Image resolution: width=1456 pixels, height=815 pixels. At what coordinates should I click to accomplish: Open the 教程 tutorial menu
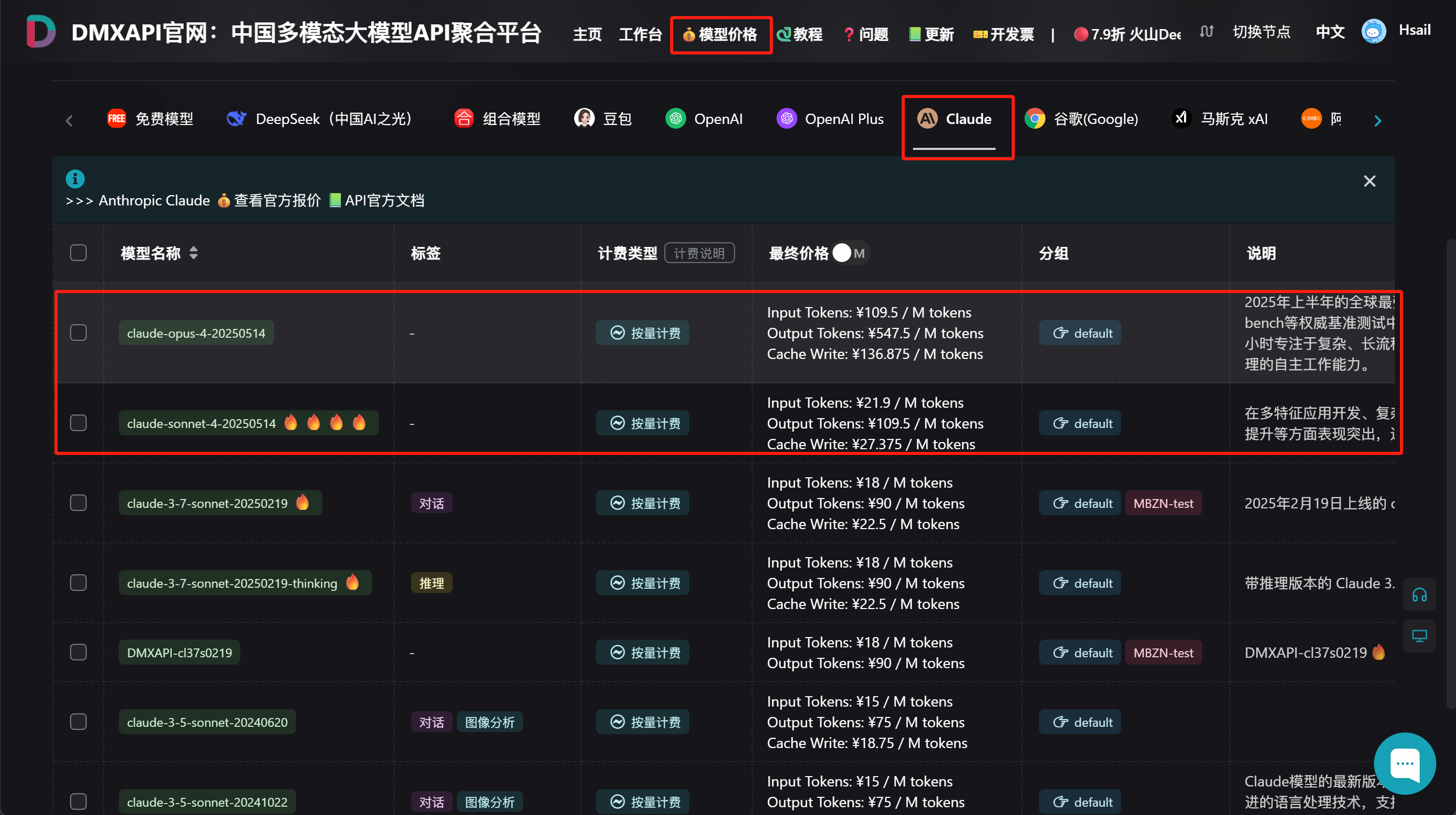[800, 34]
